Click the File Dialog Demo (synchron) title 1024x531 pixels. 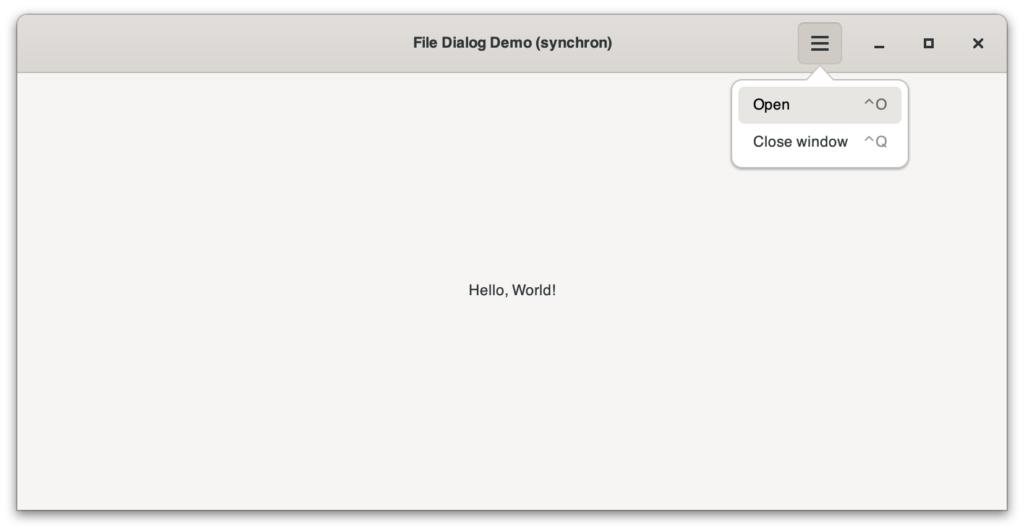(x=512, y=43)
